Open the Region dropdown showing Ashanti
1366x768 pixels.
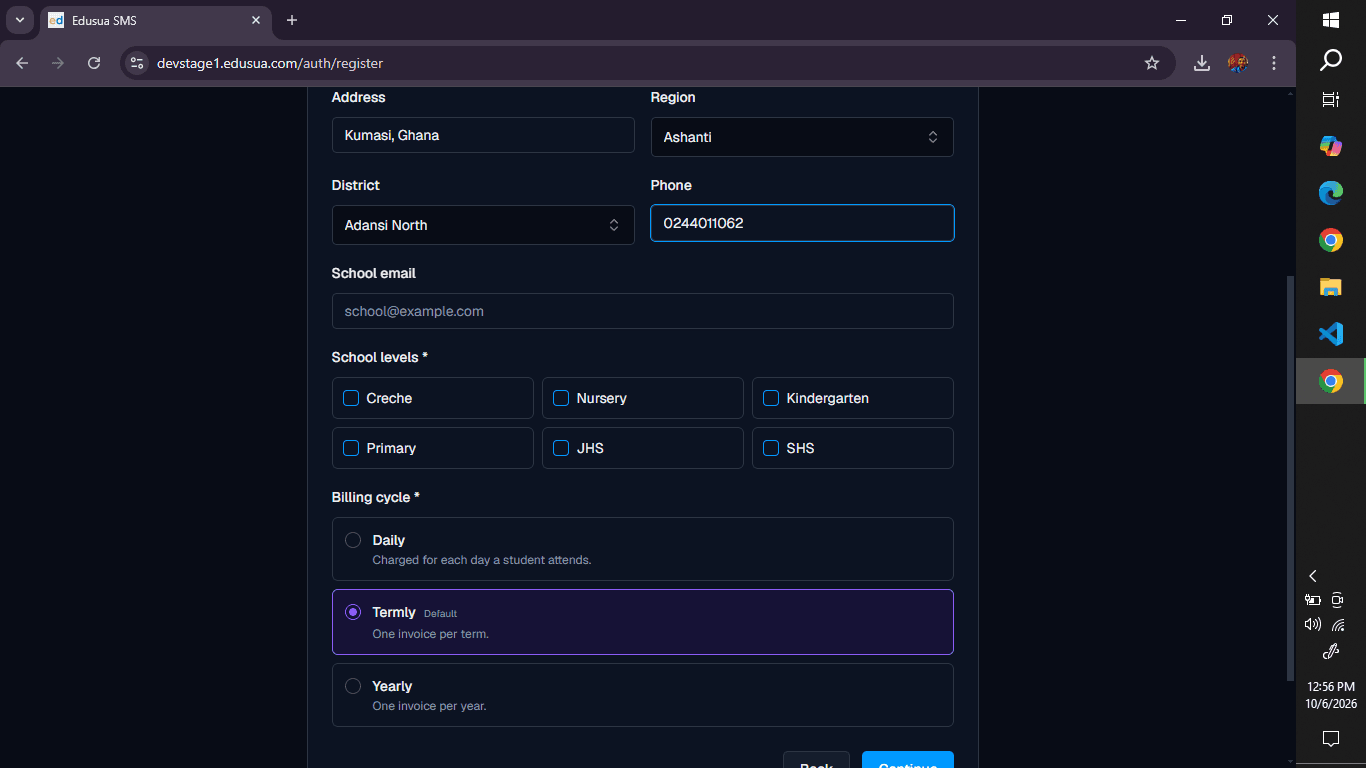click(x=802, y=137)
